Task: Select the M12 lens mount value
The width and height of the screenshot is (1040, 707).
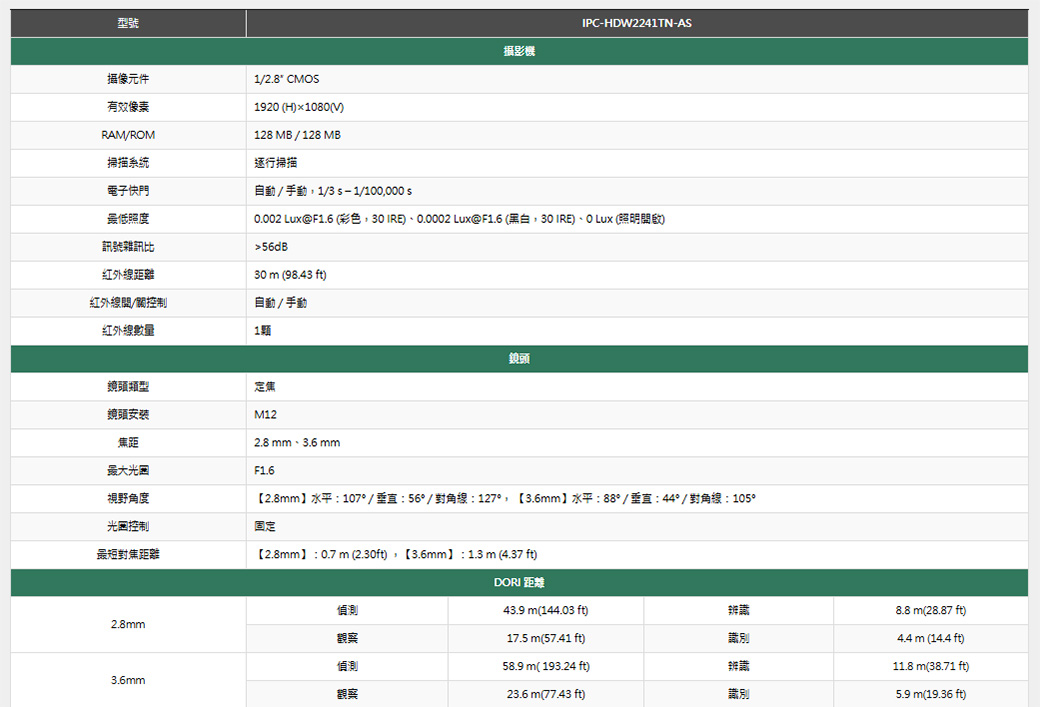Action: pos(265,415)
